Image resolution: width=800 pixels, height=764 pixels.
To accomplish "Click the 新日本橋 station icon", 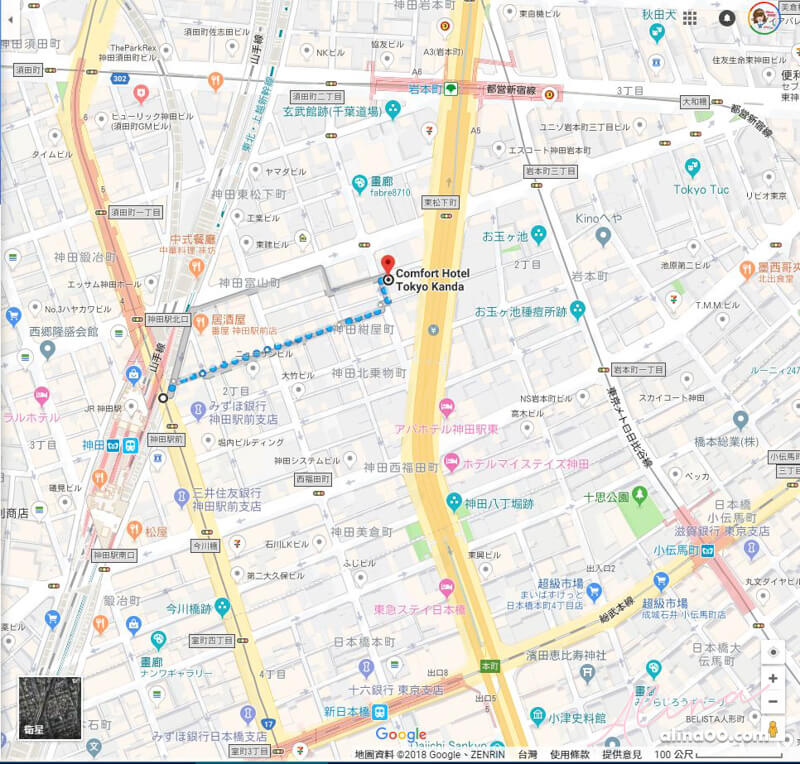I will pyautogui.click(x=380, y=712).
